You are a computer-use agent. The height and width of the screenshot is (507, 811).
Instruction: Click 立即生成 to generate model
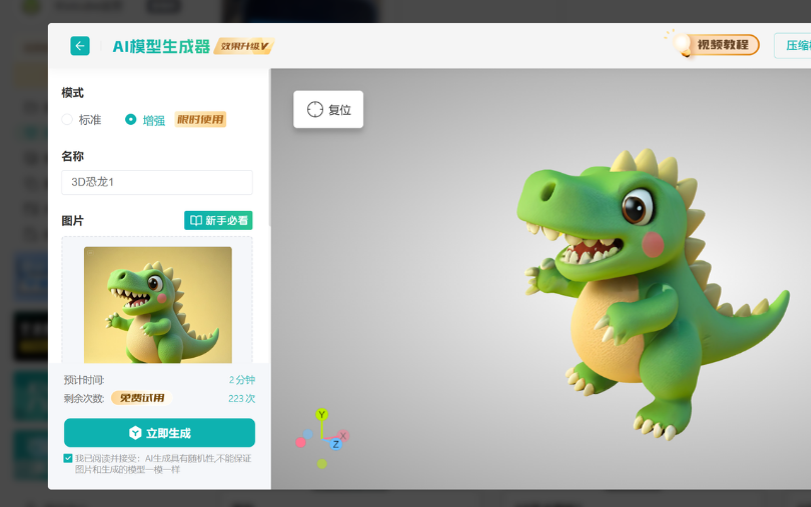click(159, 433)
